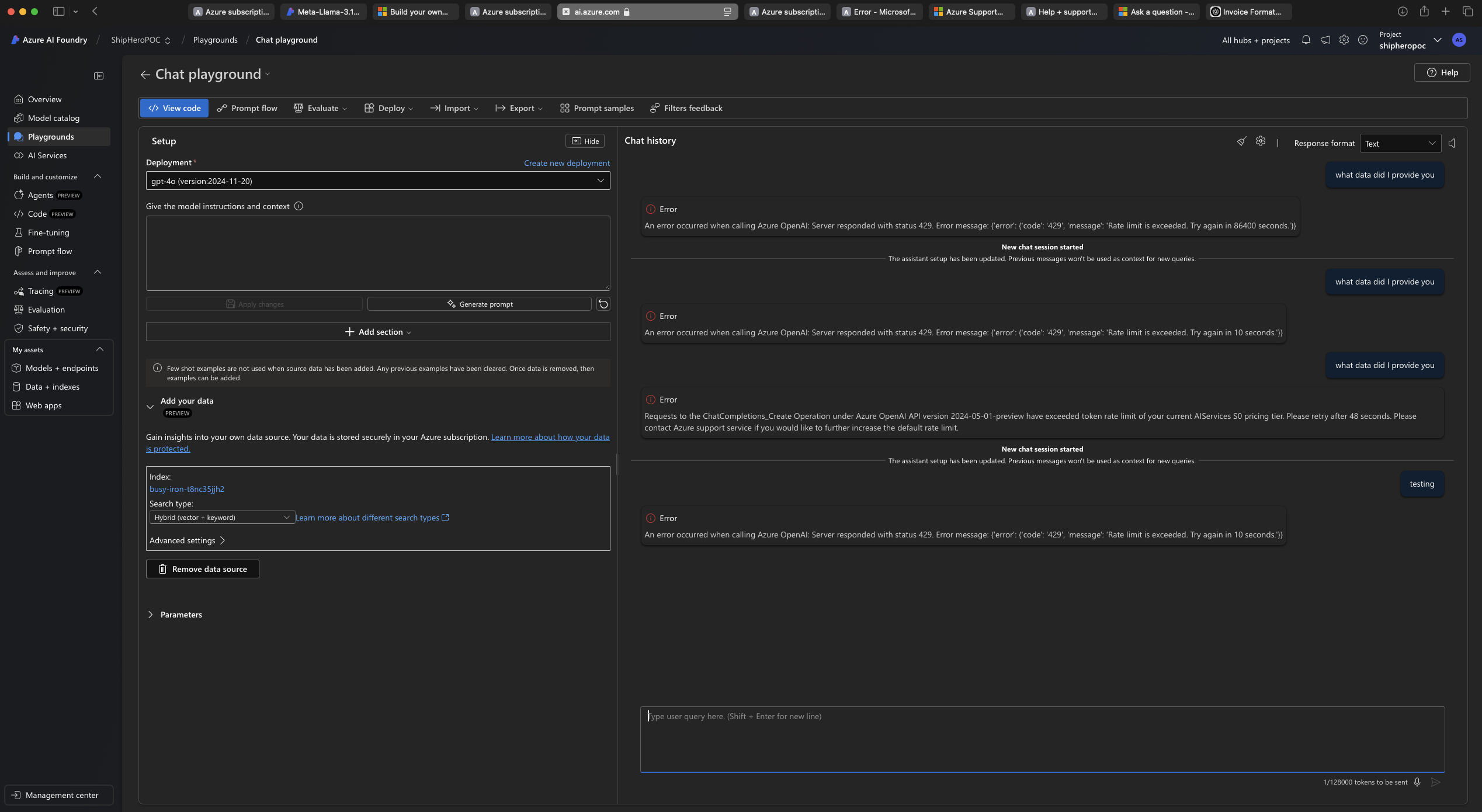This screenshot has width=1482, height=812.
Task: Click Remove data source button
Action: pos(203,569)
